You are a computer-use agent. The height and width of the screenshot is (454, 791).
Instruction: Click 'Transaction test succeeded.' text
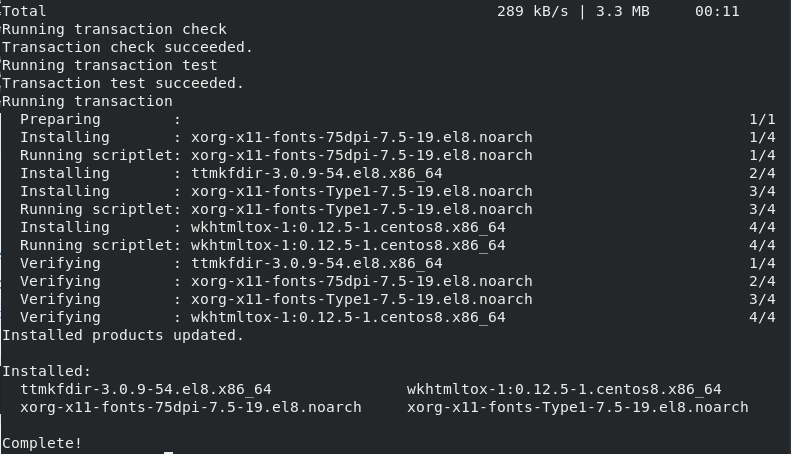click(123, 83)
